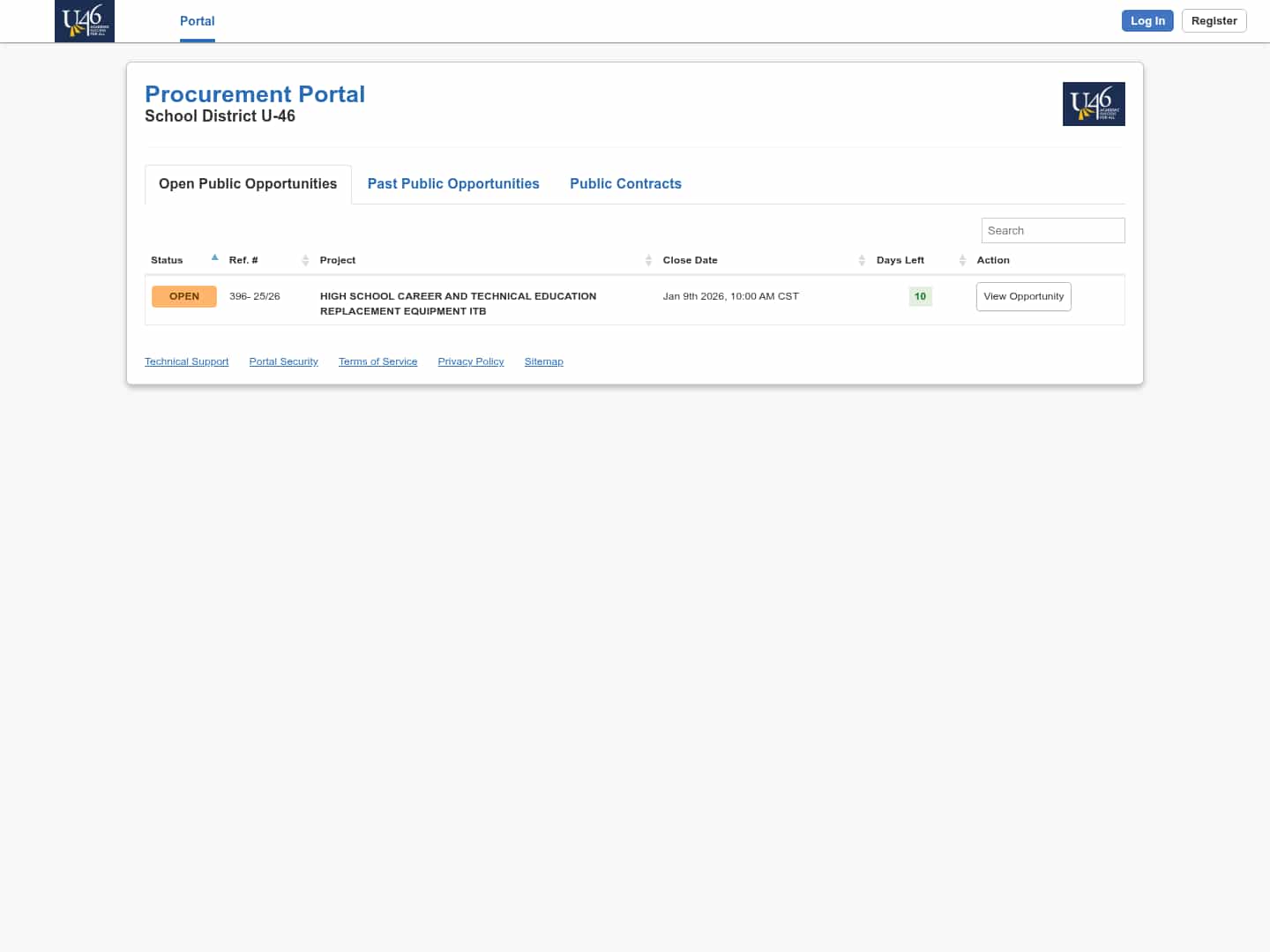
Task: Open the Technical Support link
Action: pyautogui.click(x=186, y=361)
